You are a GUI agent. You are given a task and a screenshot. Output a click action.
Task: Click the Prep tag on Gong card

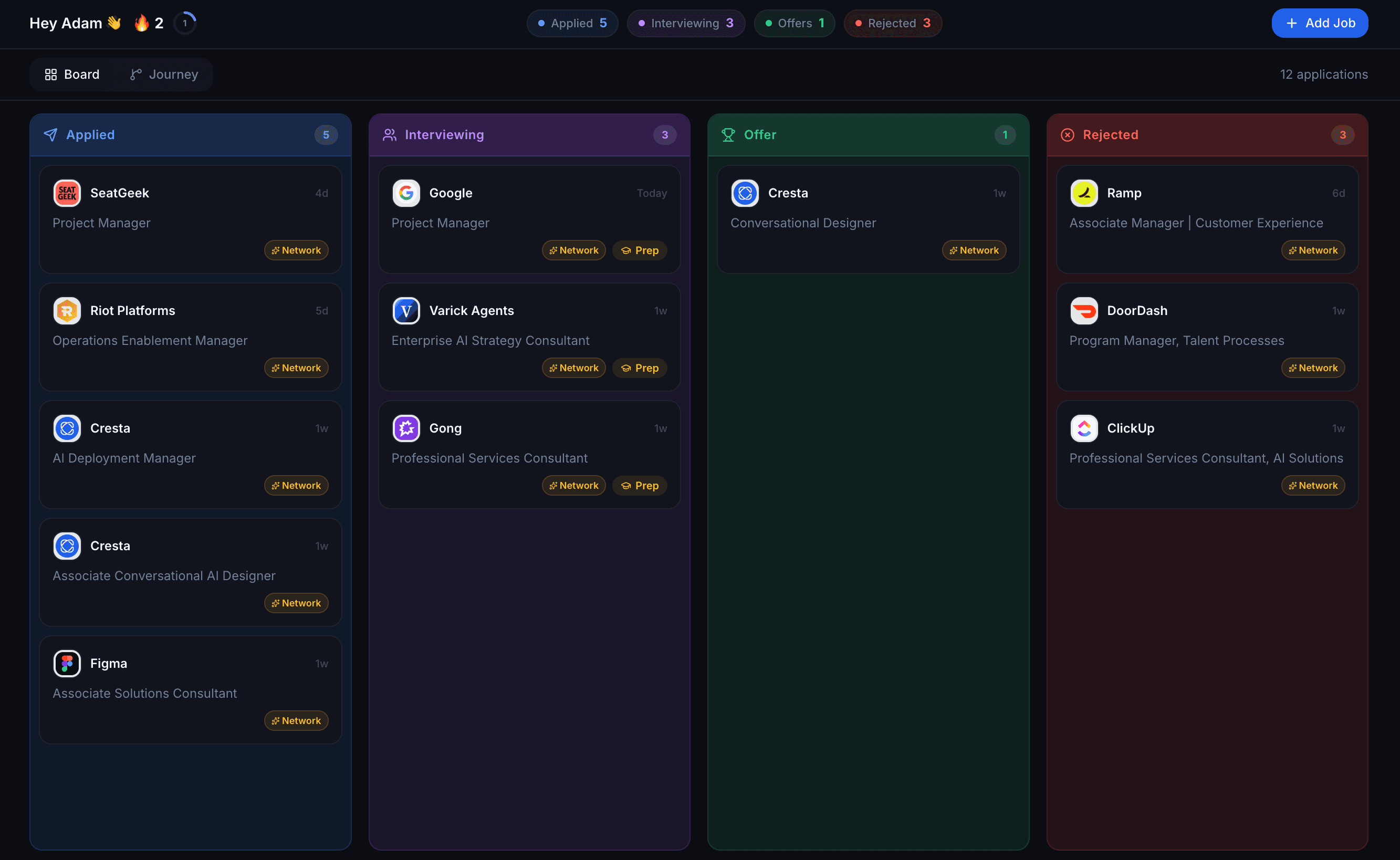[x=640, y=486]
